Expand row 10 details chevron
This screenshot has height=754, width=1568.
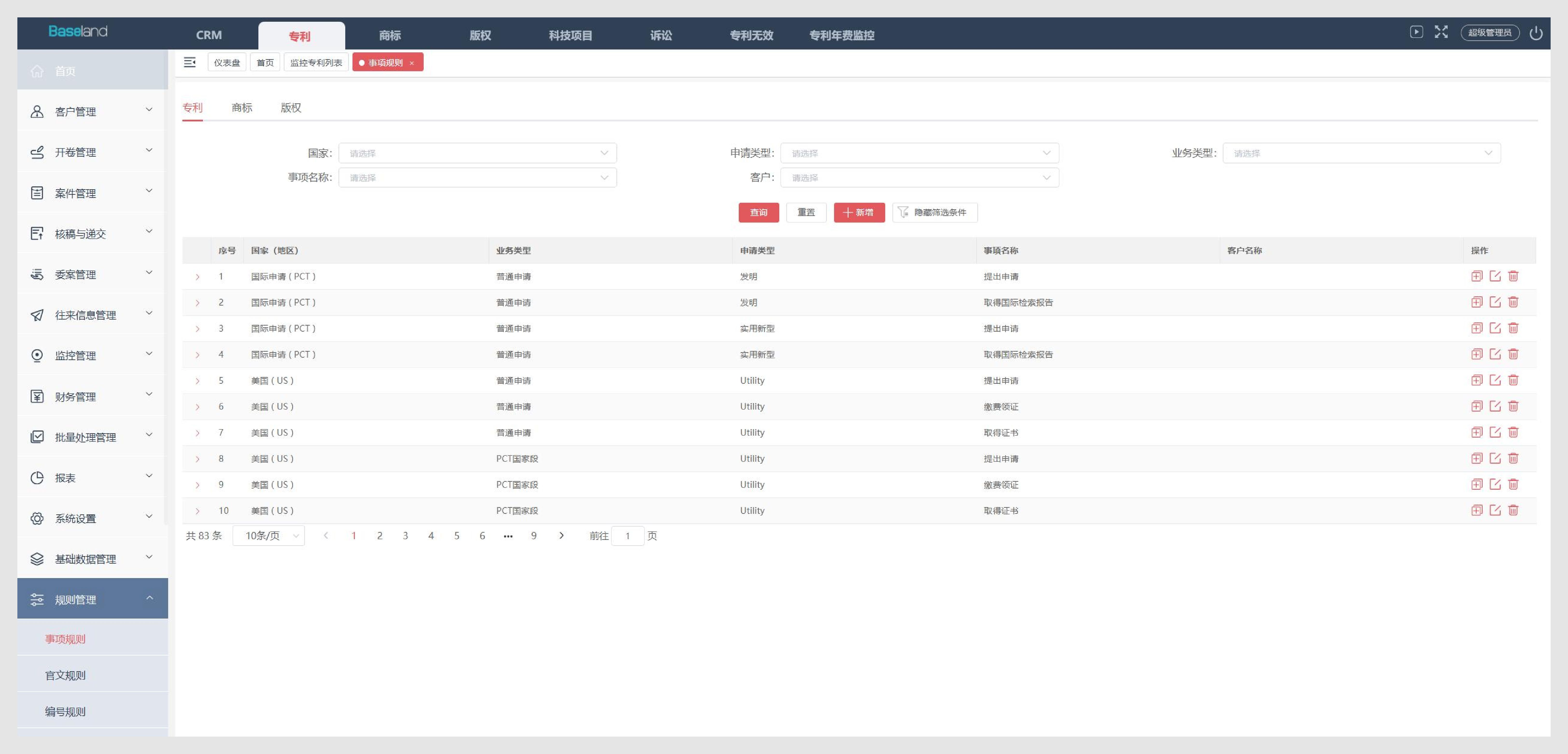tap(197, 511)
